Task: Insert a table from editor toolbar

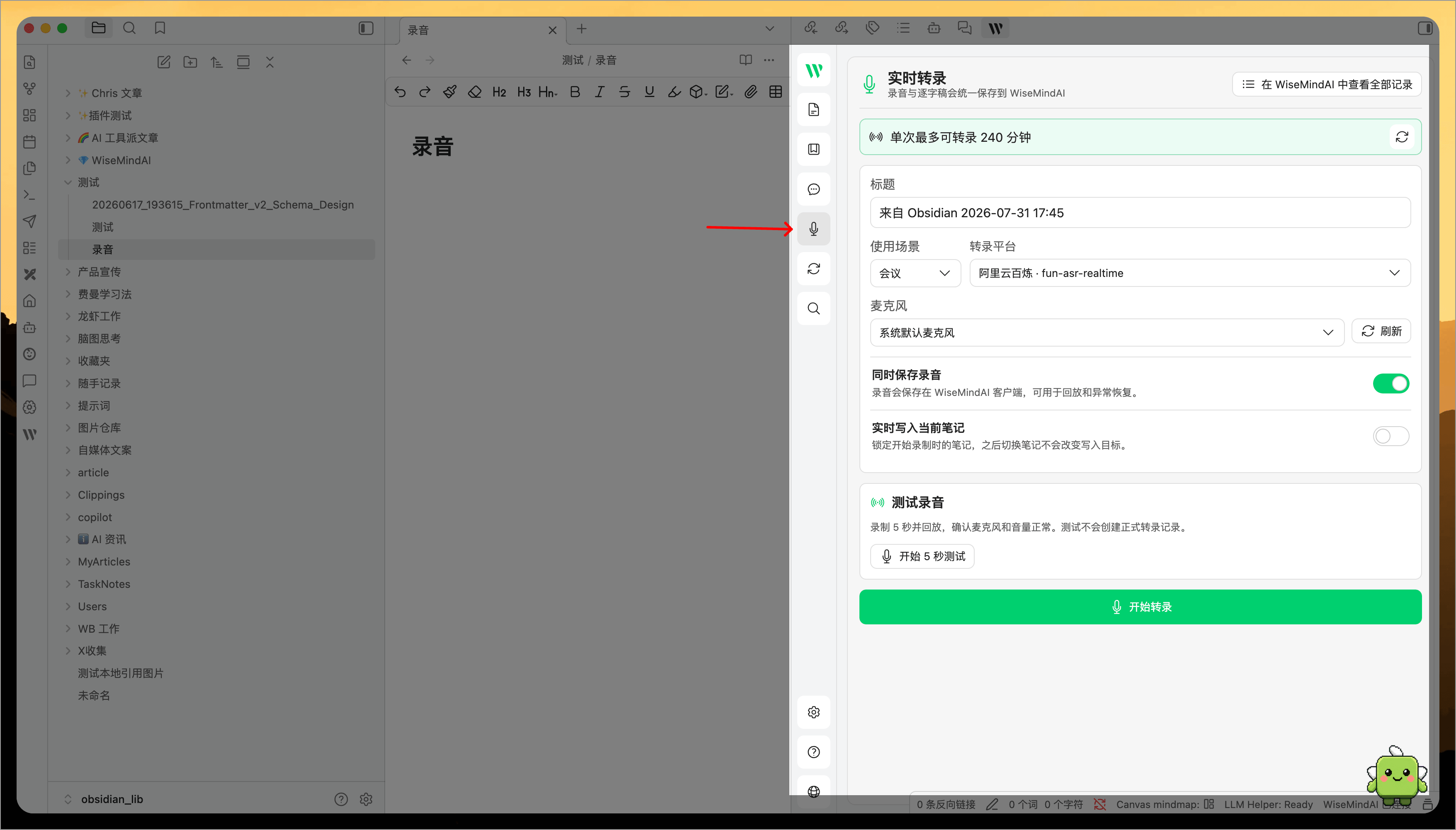Action: 776,92
